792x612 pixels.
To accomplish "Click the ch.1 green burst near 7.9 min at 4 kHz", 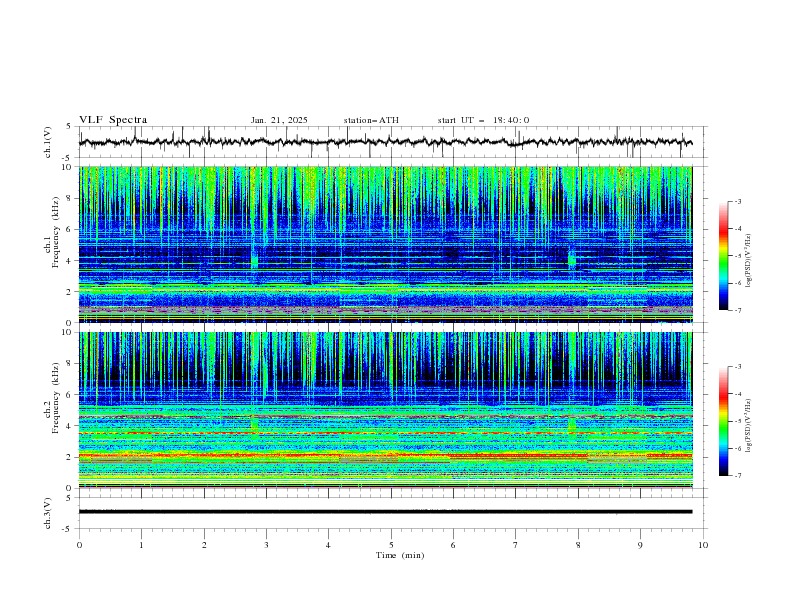I will (x=572, y=261).
